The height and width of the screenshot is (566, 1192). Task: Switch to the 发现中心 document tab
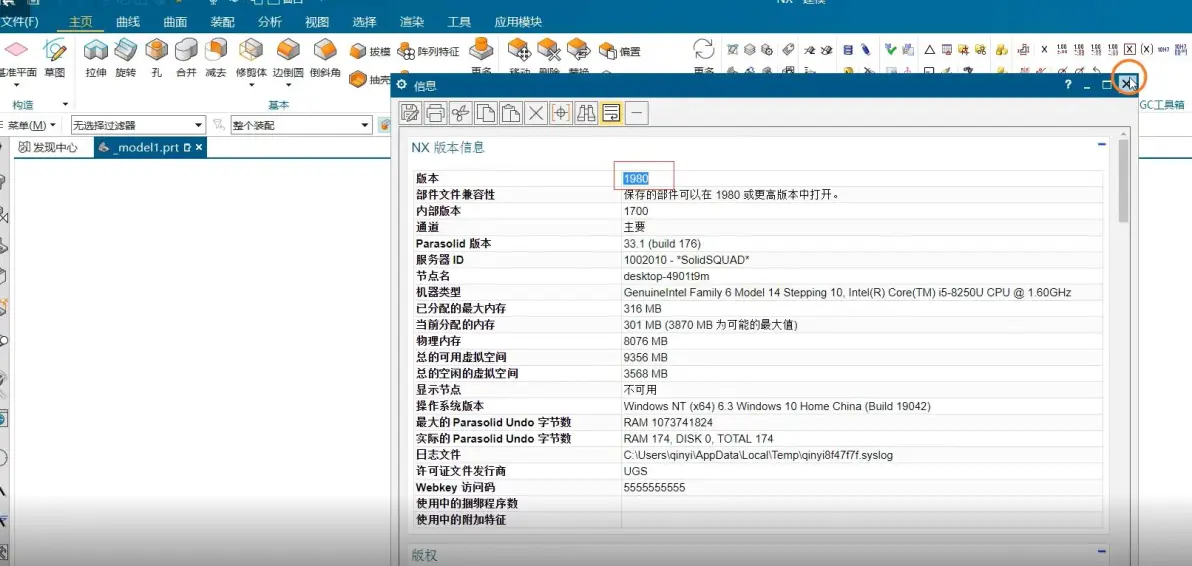[x=48, y=147]
